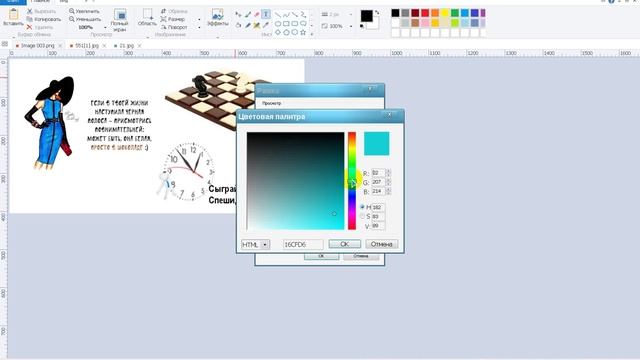Select the brush tool
This screenshot has height=360, width=640.
tap(248, 14)
